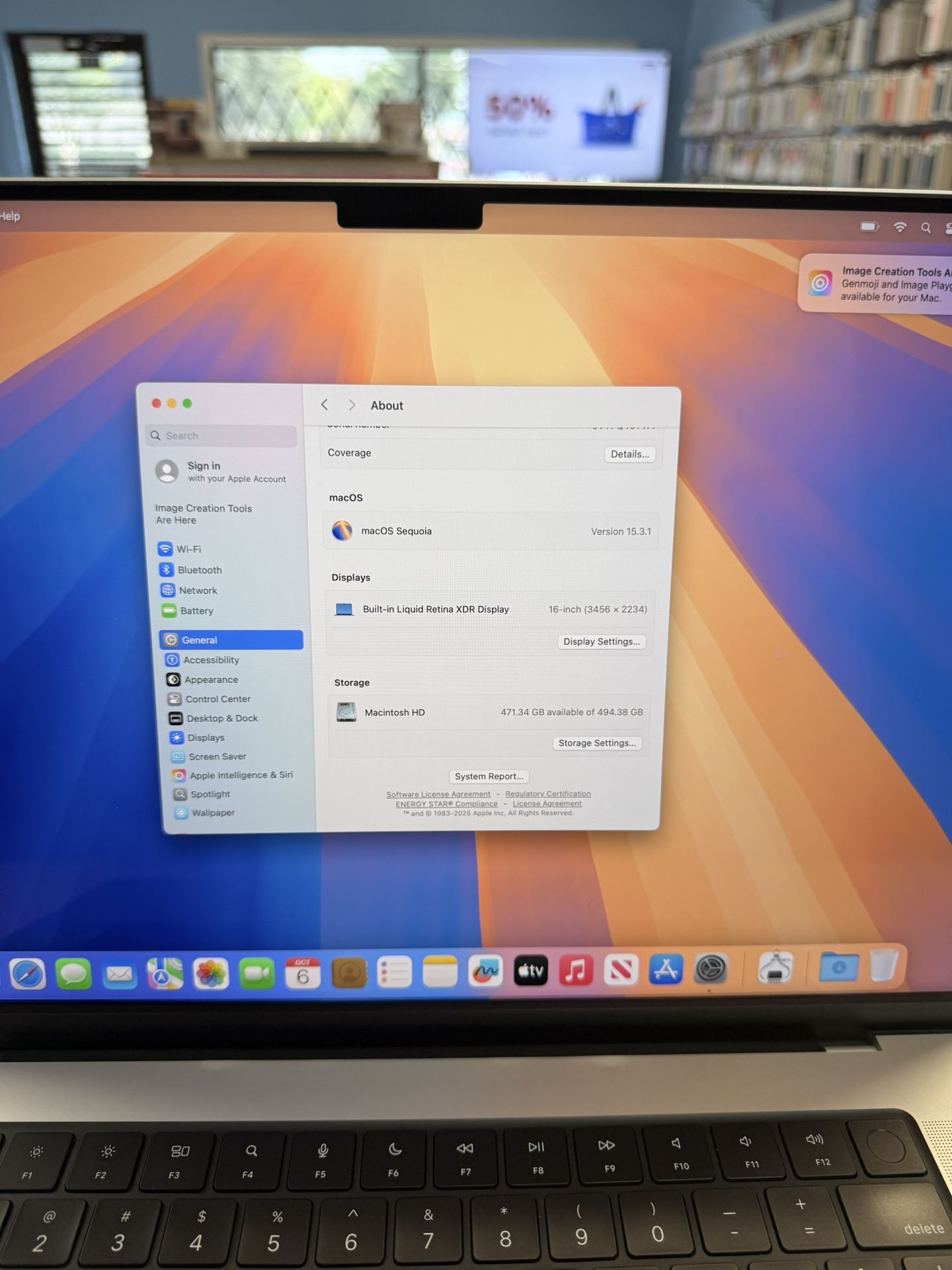
Task: Open Regulatory Certification link
Action: (548, 794)
